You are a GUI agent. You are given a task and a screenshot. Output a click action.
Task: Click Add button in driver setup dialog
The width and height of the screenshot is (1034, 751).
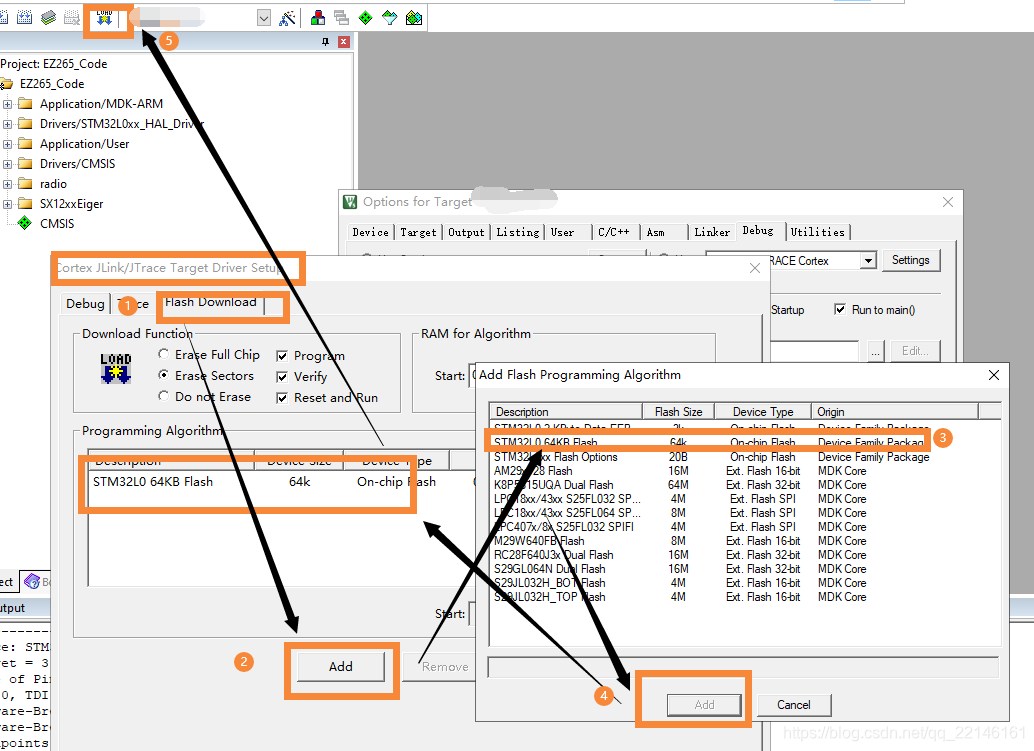point(341,667)
